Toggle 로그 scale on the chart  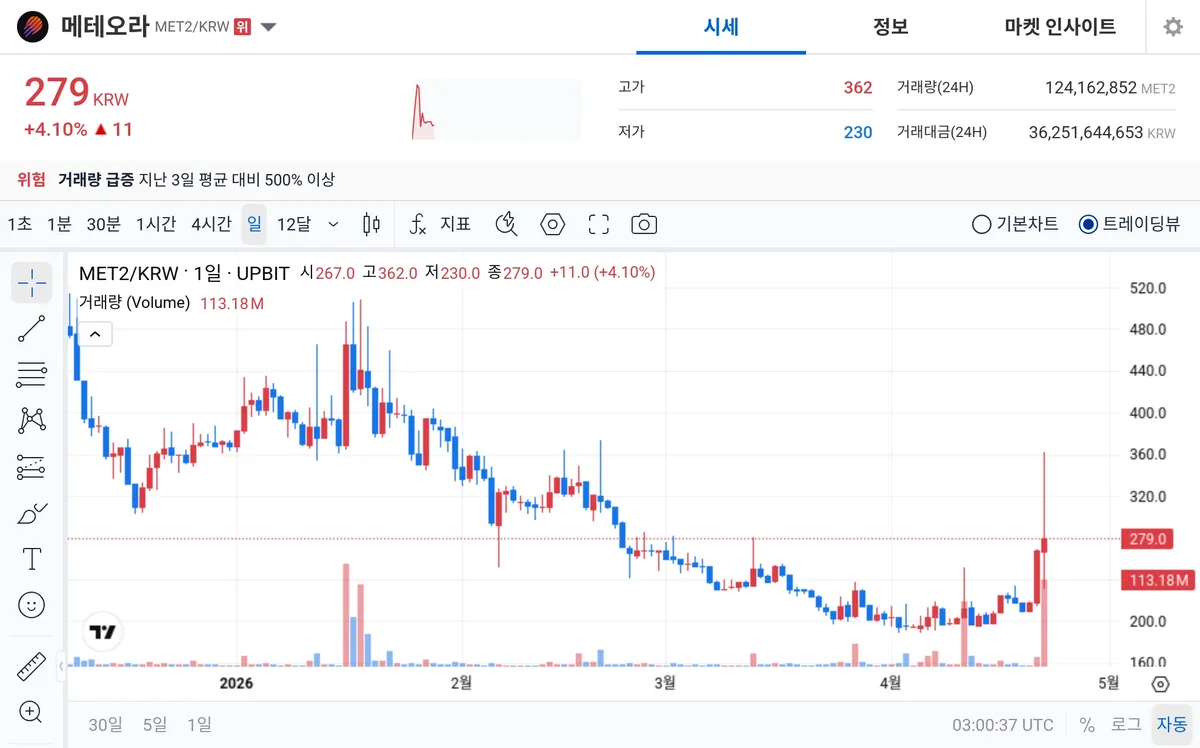point(1126,725)
